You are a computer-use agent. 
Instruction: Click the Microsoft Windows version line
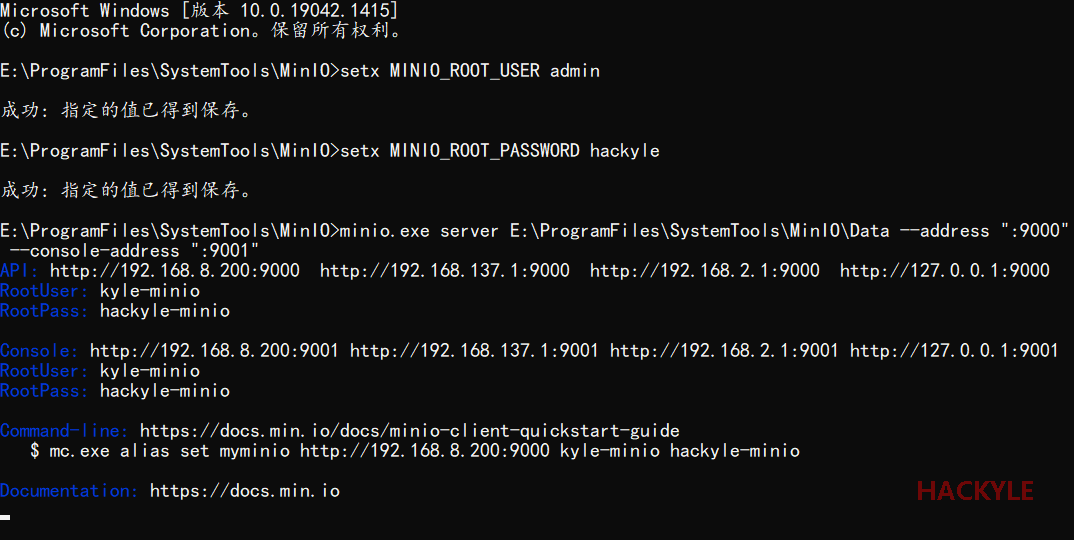click(199, 11)
